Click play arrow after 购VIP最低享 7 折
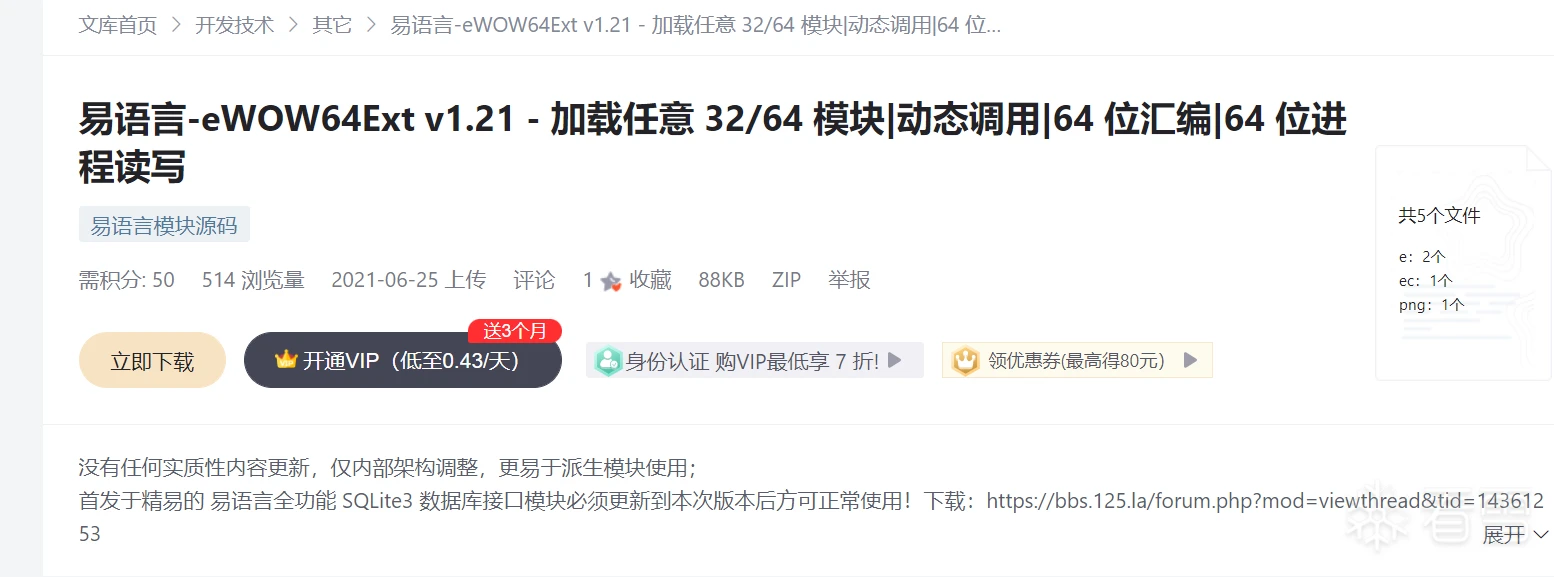 tap(895, 360)
